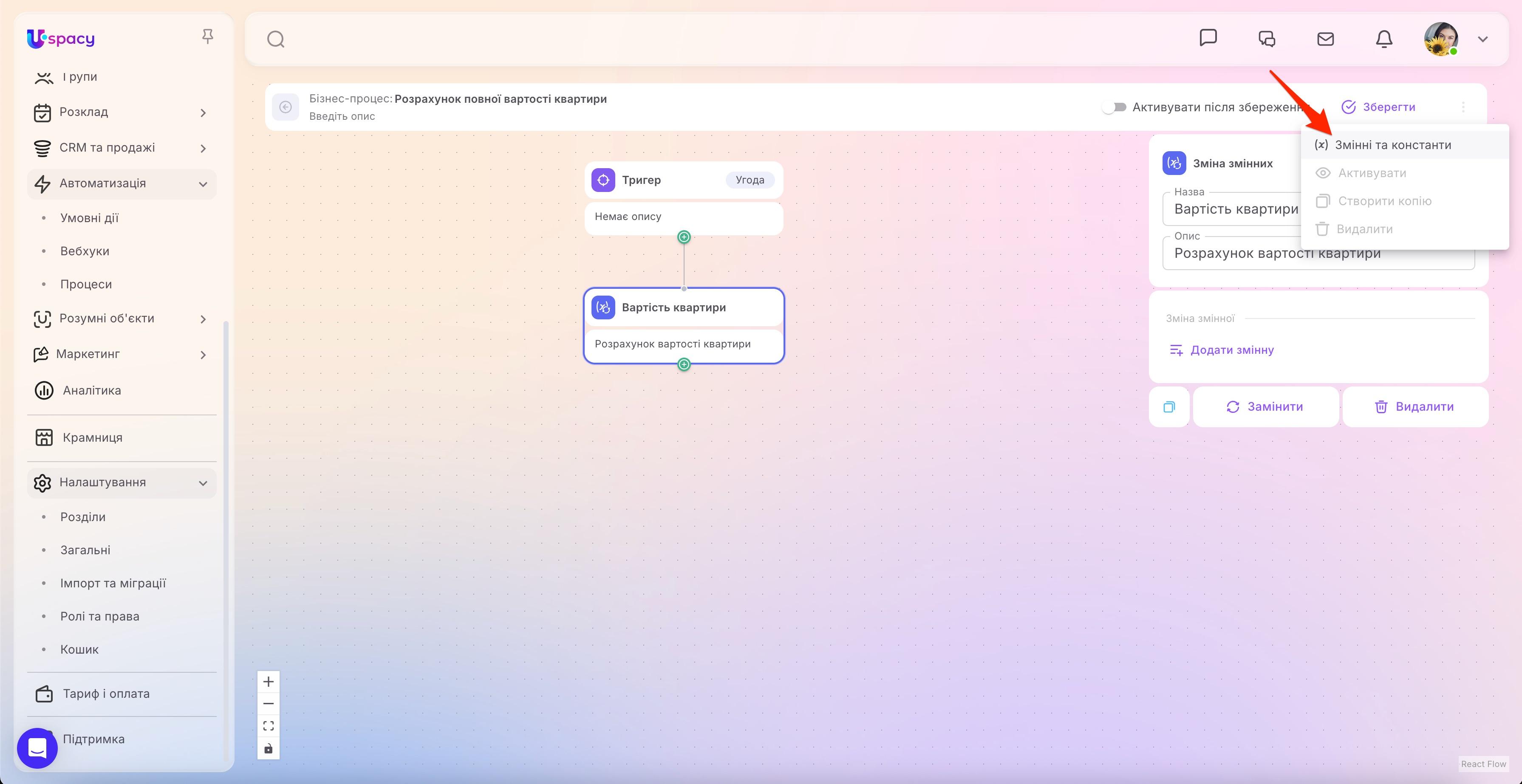Pin the sidebar with the pin icon
This screenshot has width=1522, height=784.
click(207, 37)
